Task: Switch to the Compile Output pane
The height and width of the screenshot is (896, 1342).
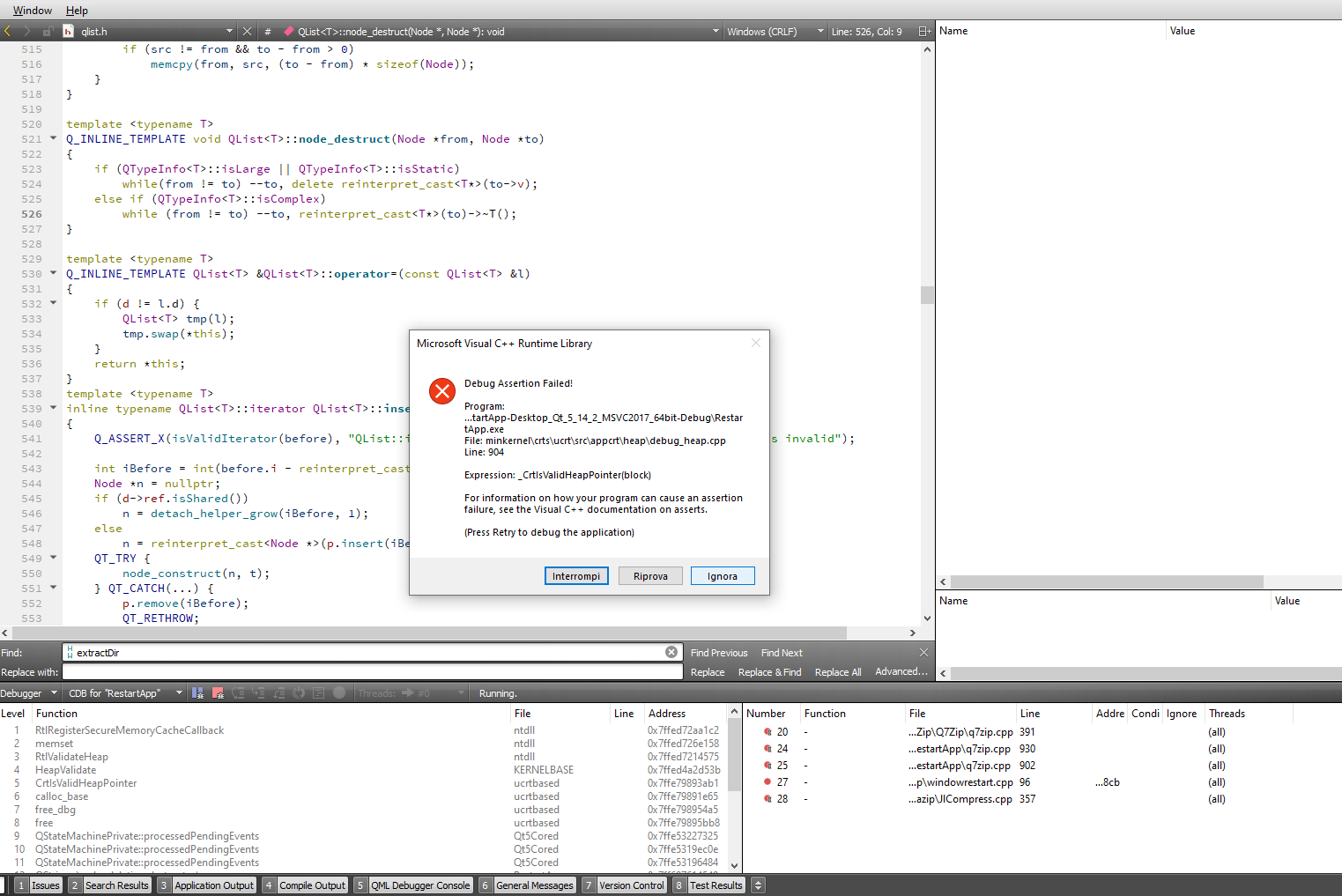Action: (312, 885)
